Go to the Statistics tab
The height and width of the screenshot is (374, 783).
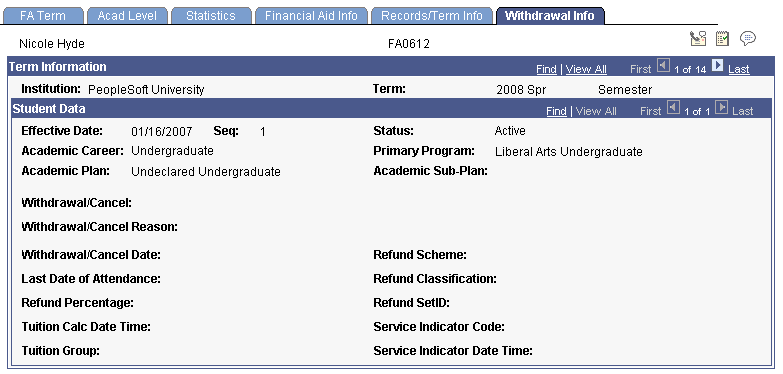(x=211, y=15)
